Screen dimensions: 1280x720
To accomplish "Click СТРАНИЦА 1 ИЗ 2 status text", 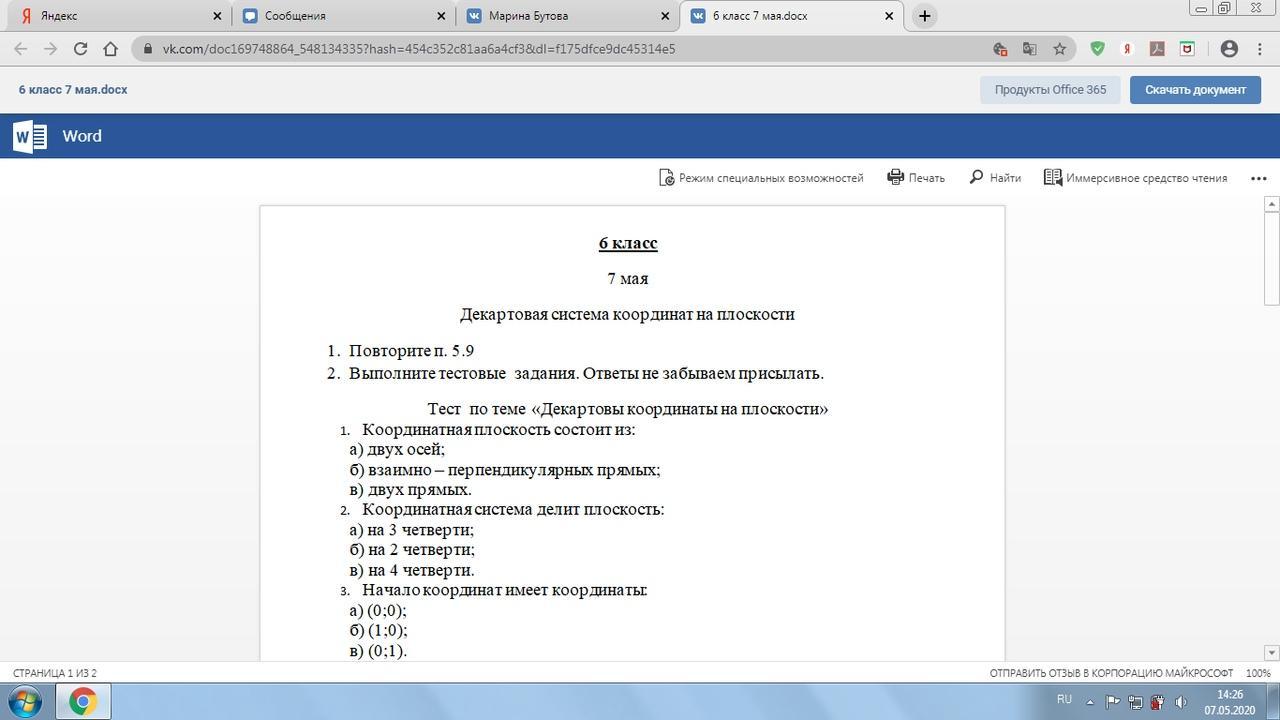I will 55,673.
